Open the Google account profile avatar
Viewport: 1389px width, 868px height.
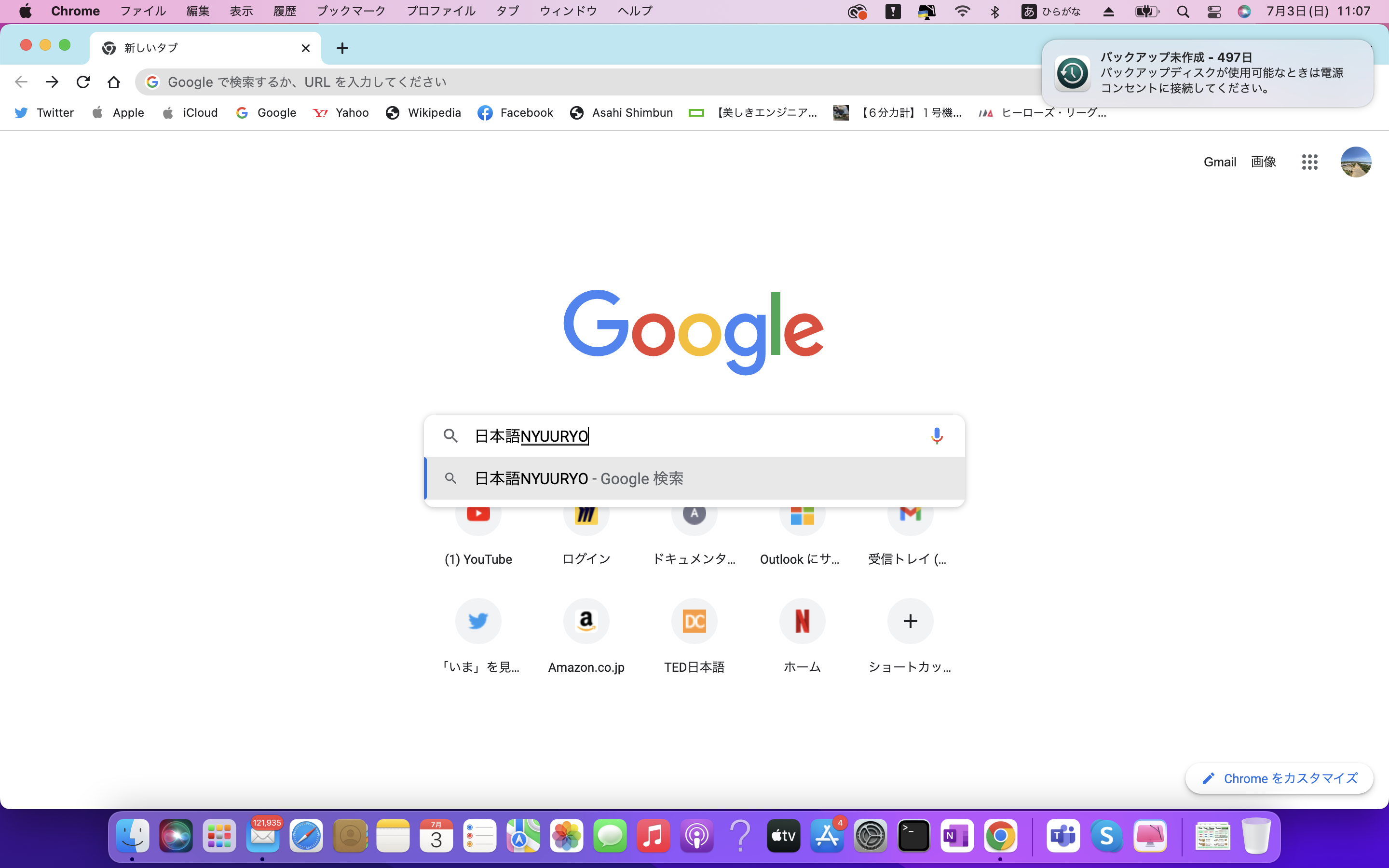click(x=1355, y=162)
